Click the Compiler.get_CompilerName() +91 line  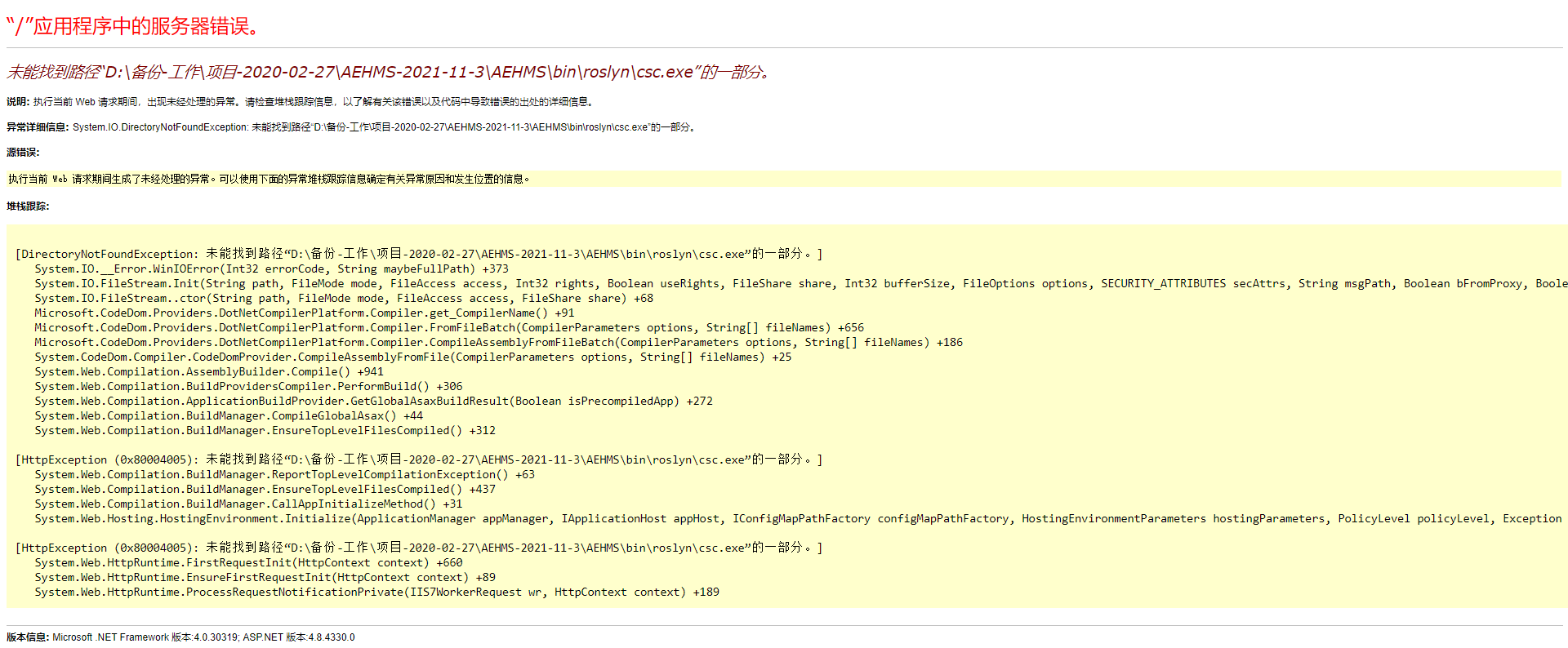tap(305, 313)
